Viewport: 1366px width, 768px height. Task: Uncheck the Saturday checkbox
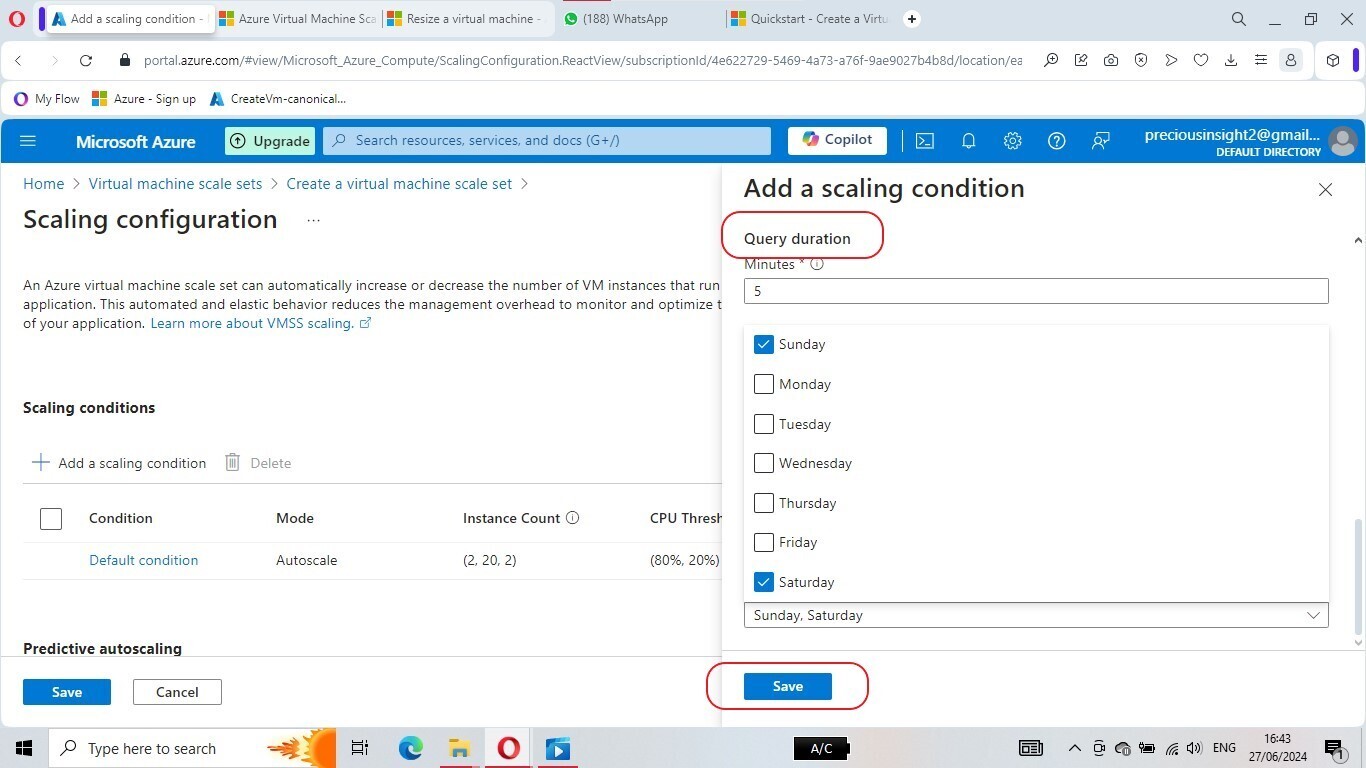click(x=764, y=582)
